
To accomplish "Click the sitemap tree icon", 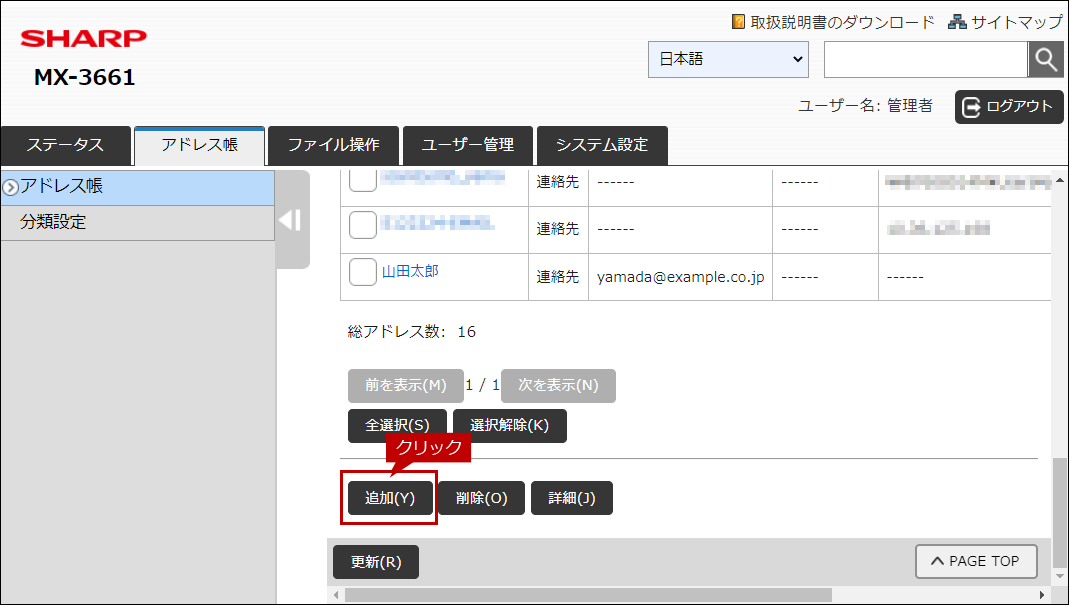I will point(957,22).
